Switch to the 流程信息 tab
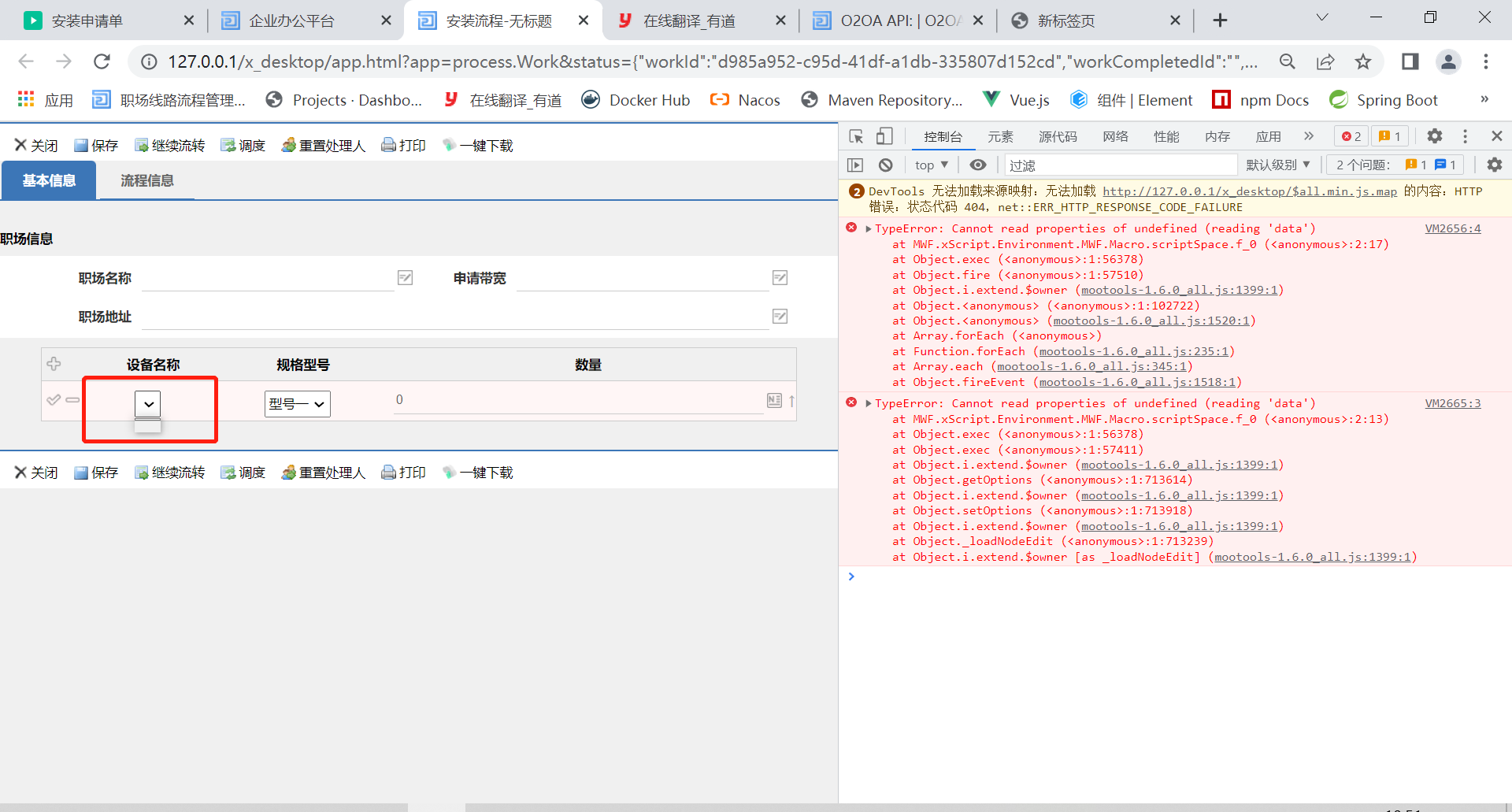Viewport: 1512px width, 812px height. (x=146, y=181)
